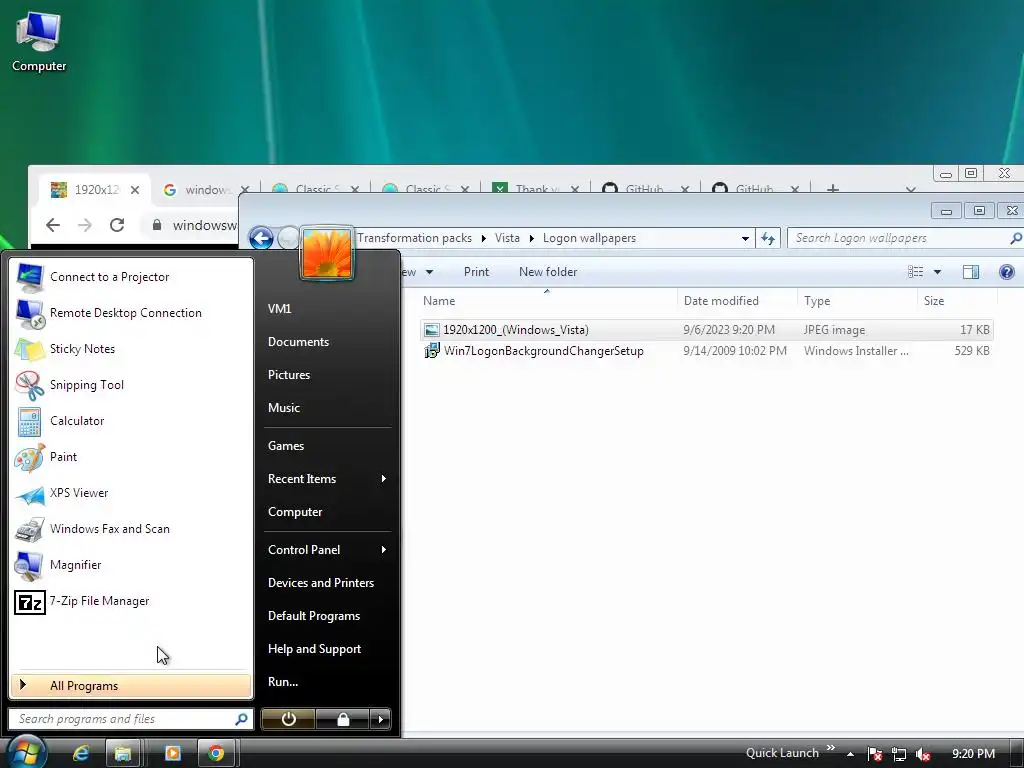This screenshot has height=768, width=1024.
Task: Launch Remote Desktop Connection
Action: 131,313
